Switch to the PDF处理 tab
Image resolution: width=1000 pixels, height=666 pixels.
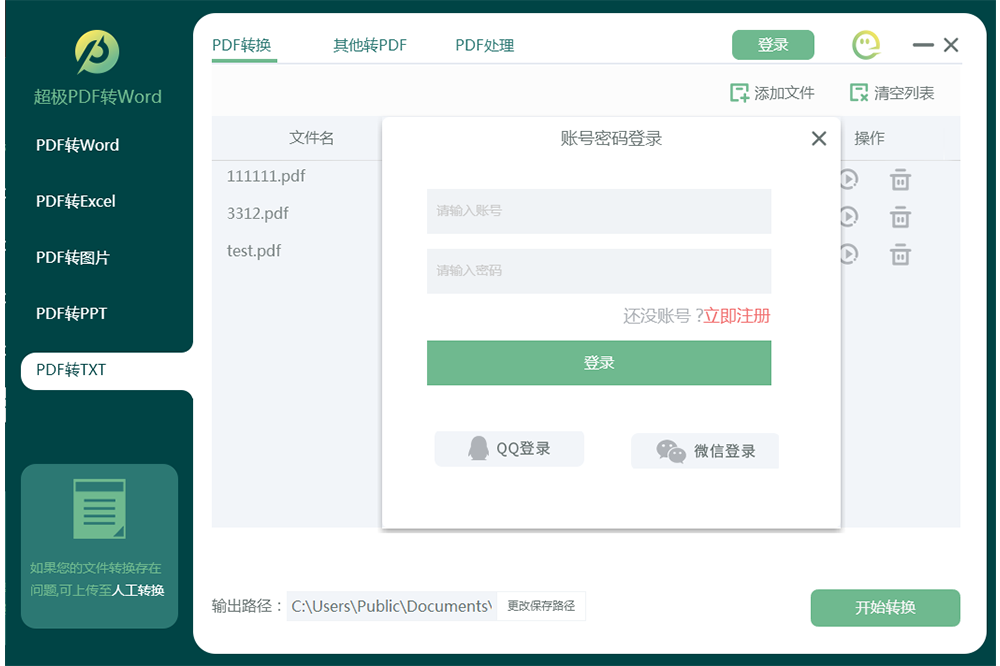(x=485, y=45)
